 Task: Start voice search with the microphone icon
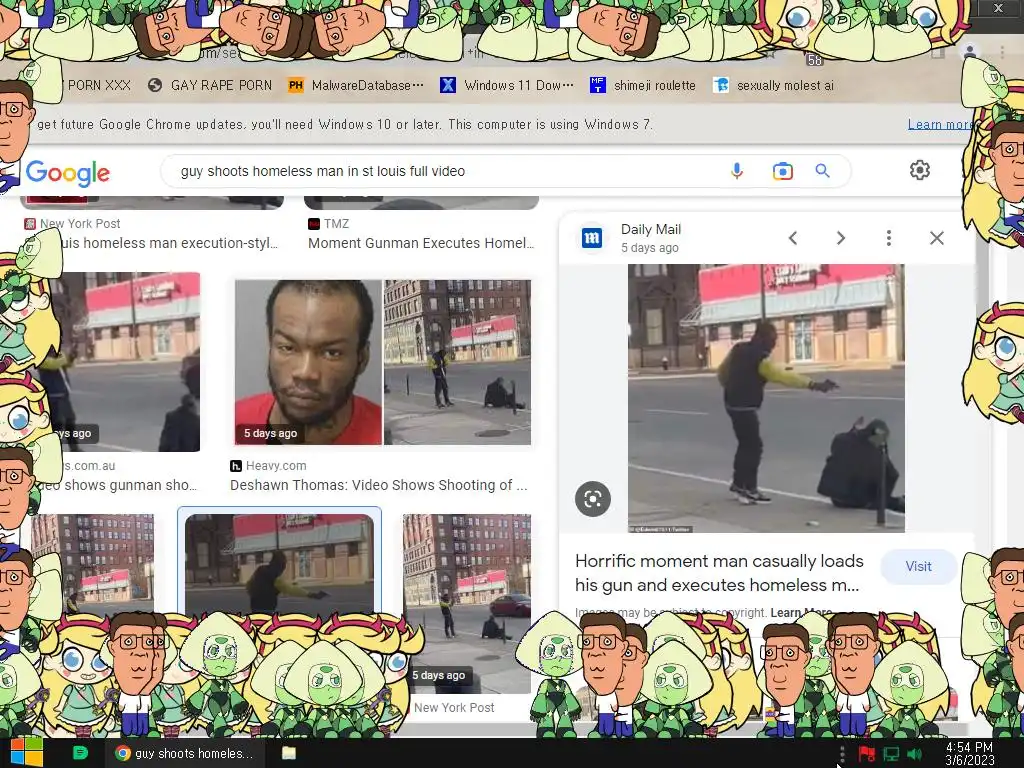pos(737,171)
